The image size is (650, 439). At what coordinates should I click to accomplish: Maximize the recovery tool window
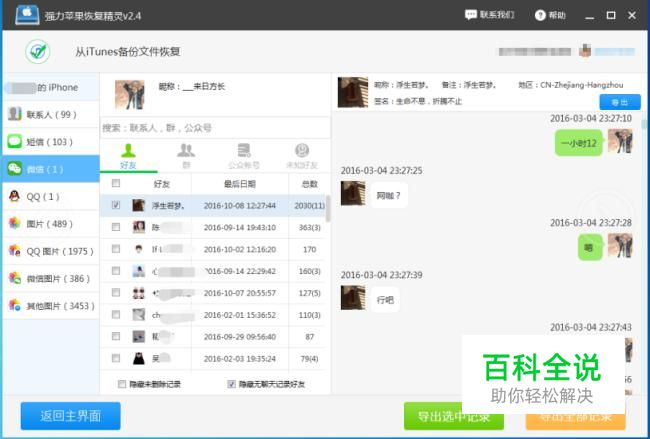click(x=611, y=15)
